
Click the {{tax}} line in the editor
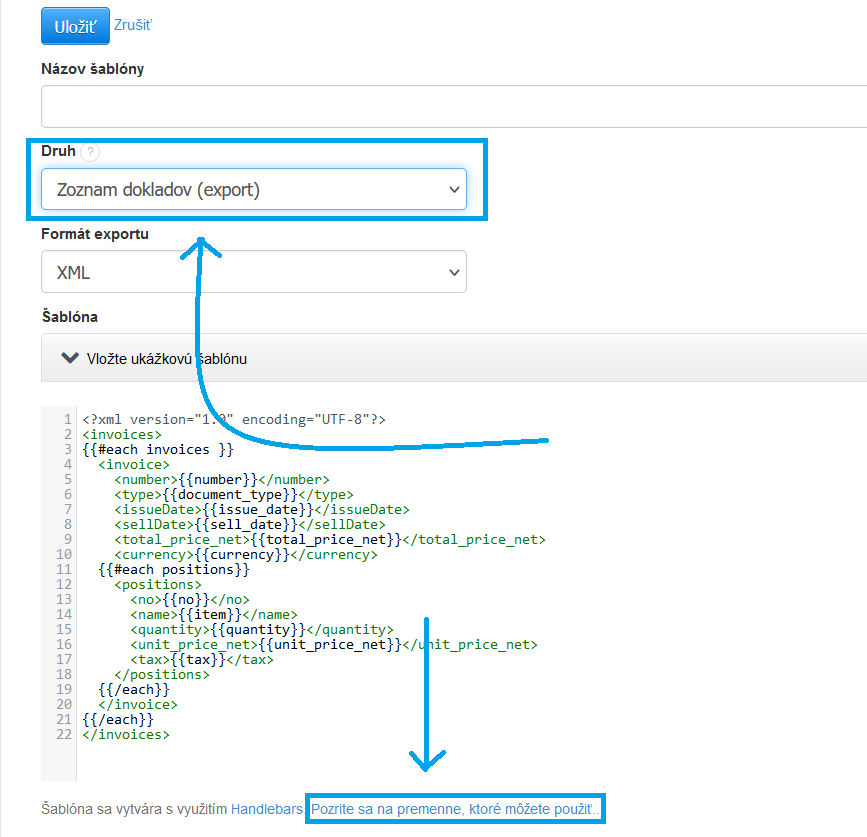tap(201, 660)
